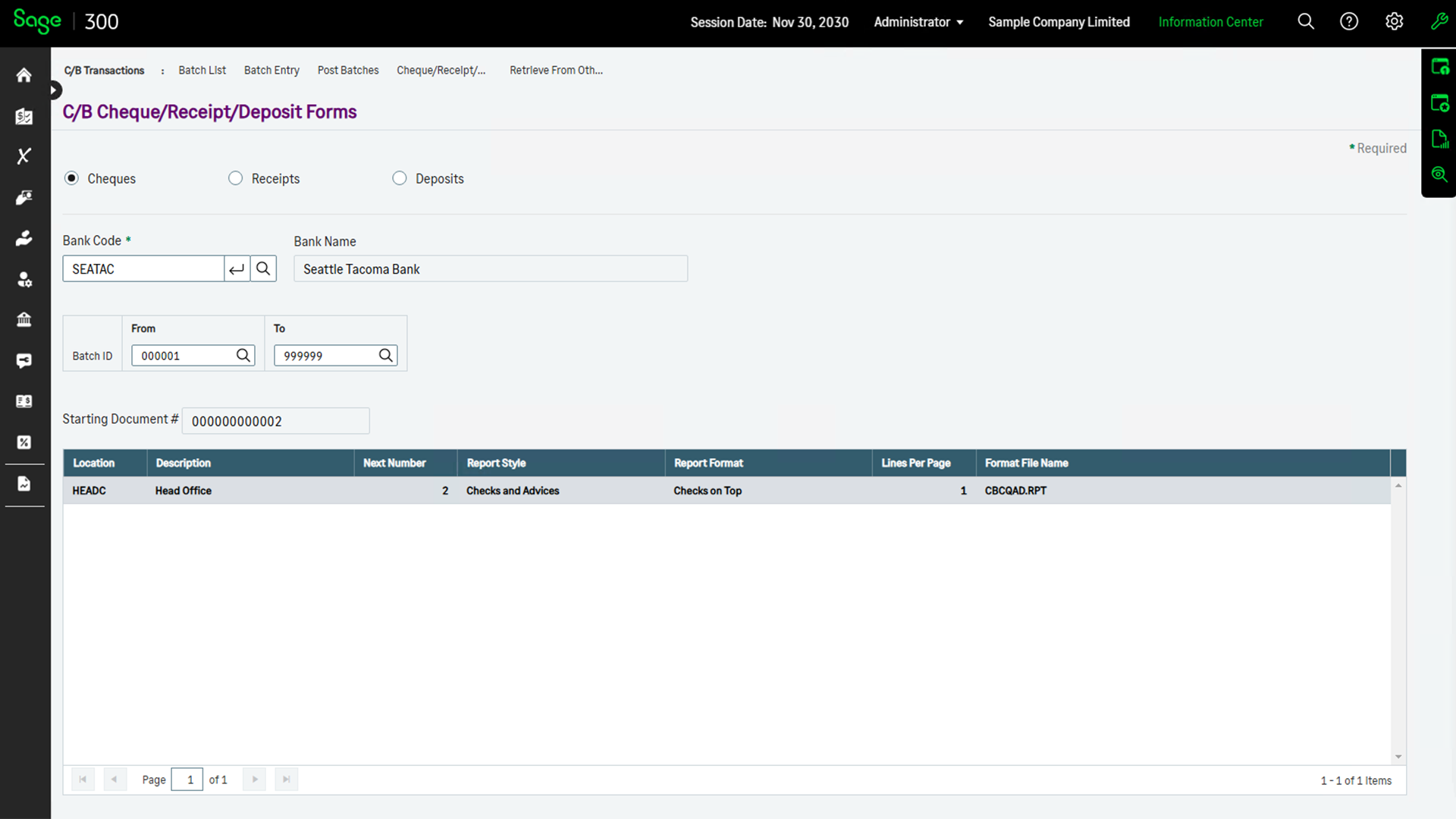Screen dimensions: 1456x819
Task: Open the reports icon at the sidebar bottom
Action: pos(24,483)
